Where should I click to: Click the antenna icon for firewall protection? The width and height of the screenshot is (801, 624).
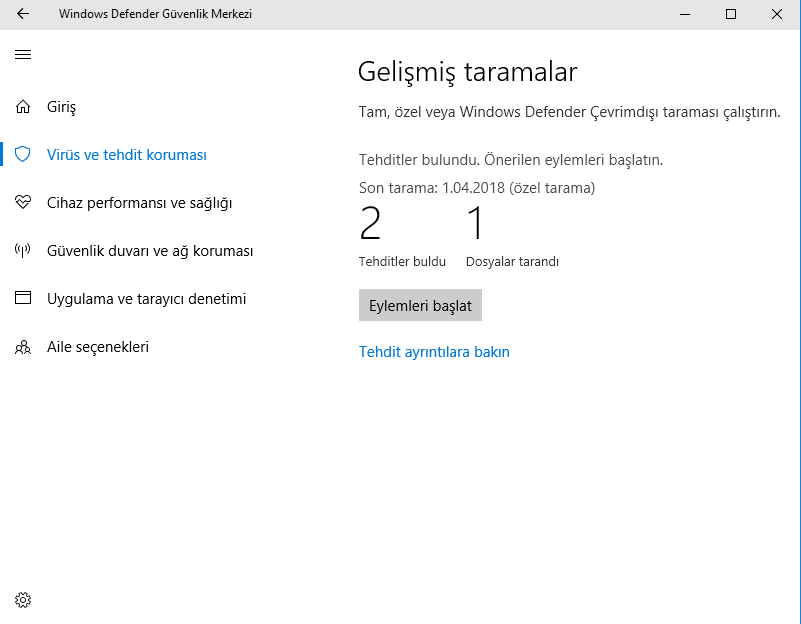click(23, 250)
